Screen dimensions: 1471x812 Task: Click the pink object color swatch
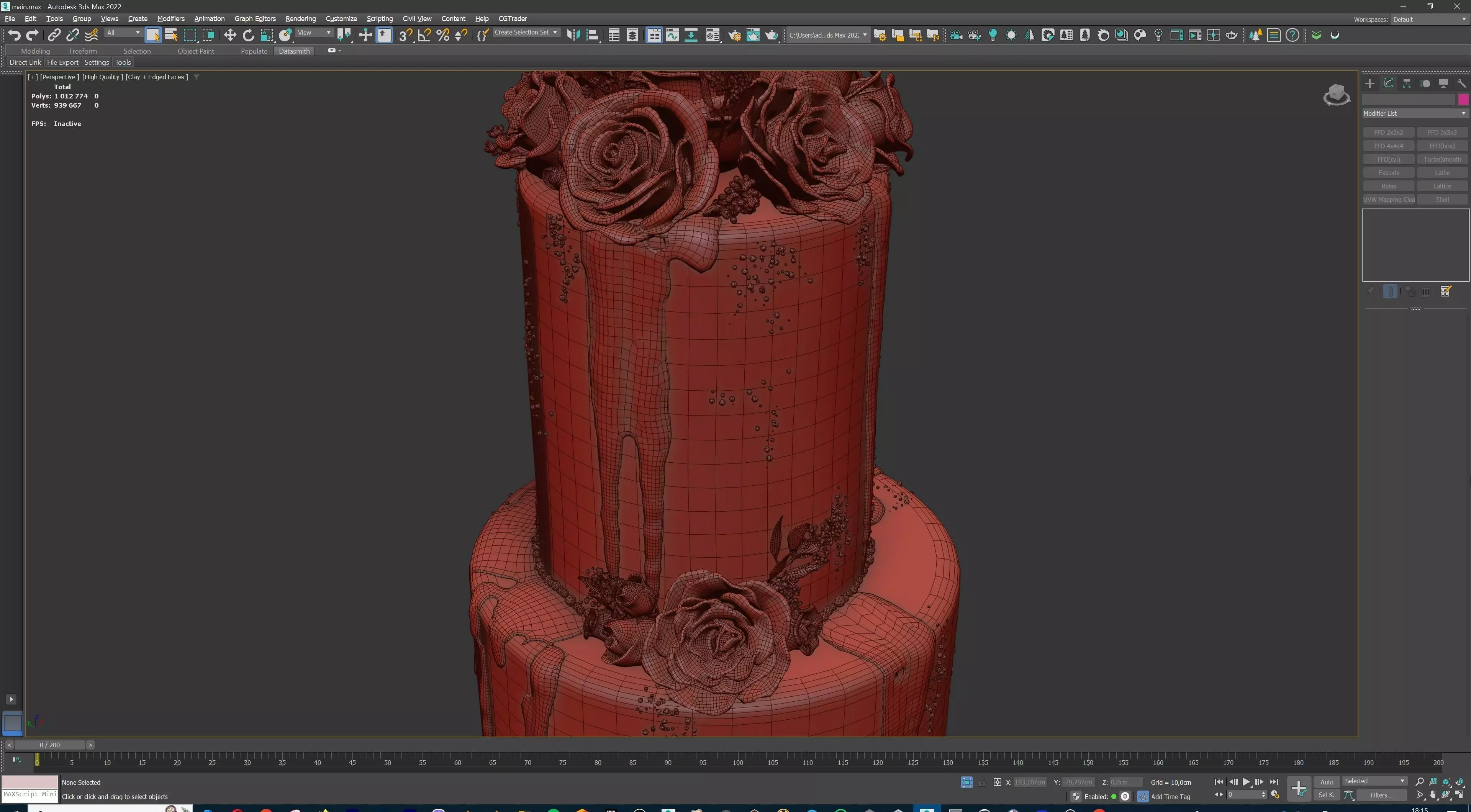[1463, 100]
